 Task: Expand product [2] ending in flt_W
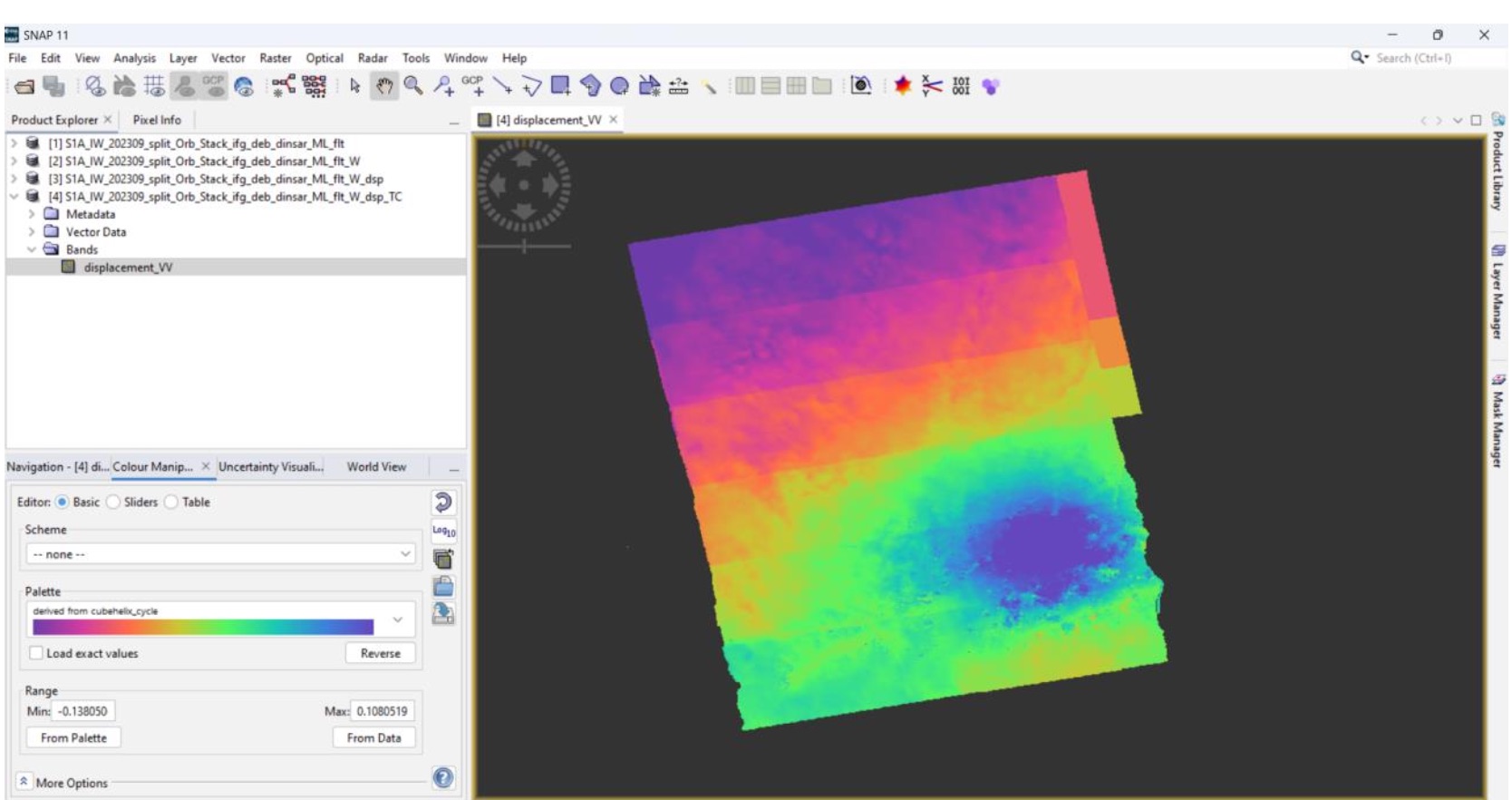tap(14, 161)
